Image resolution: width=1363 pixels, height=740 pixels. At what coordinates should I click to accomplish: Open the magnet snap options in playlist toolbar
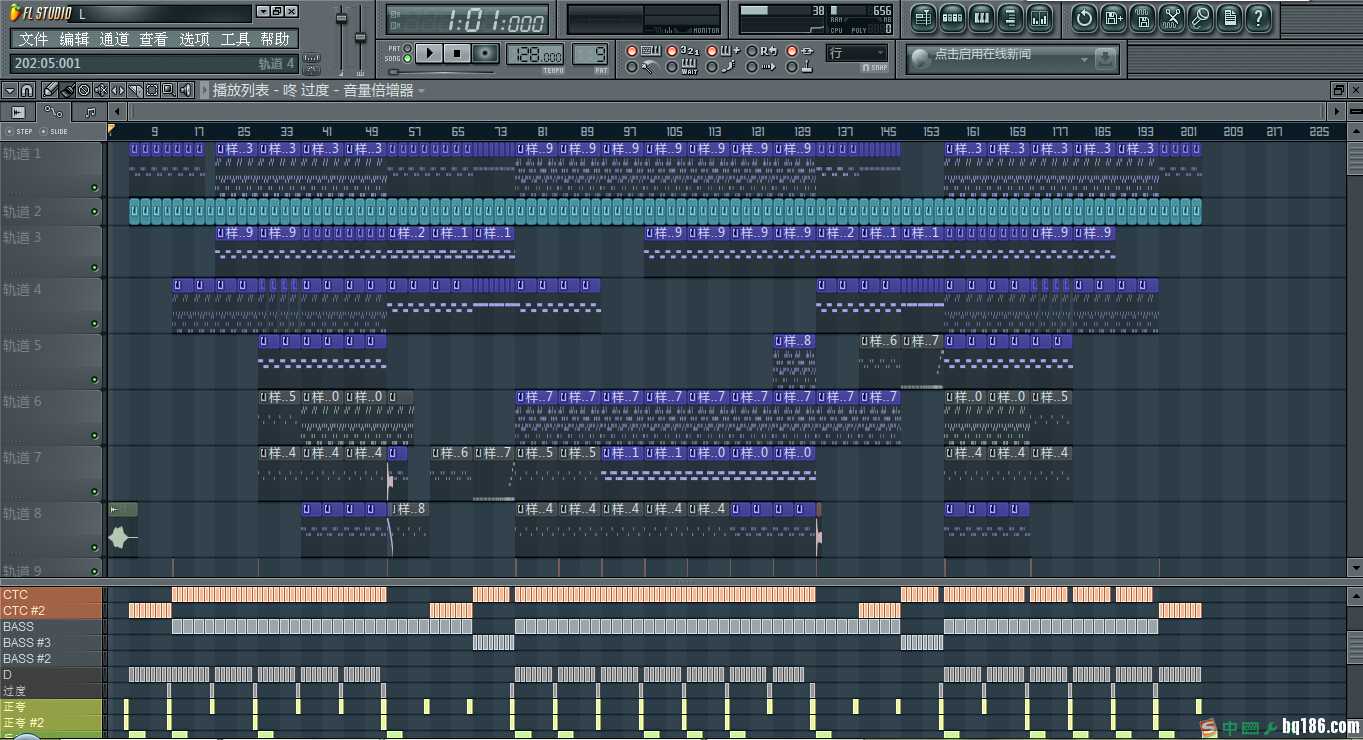pyautogui.click(x=27, y=90)
